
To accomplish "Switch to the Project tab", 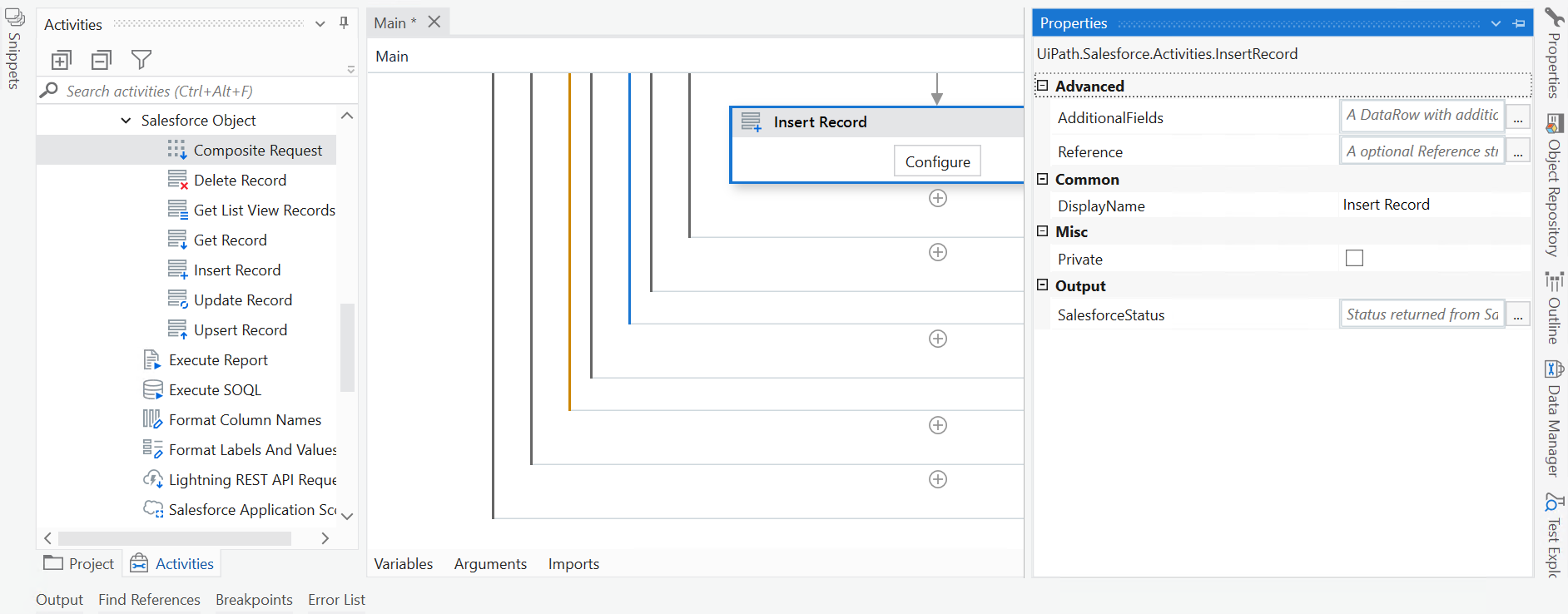I will pos(79,563).
